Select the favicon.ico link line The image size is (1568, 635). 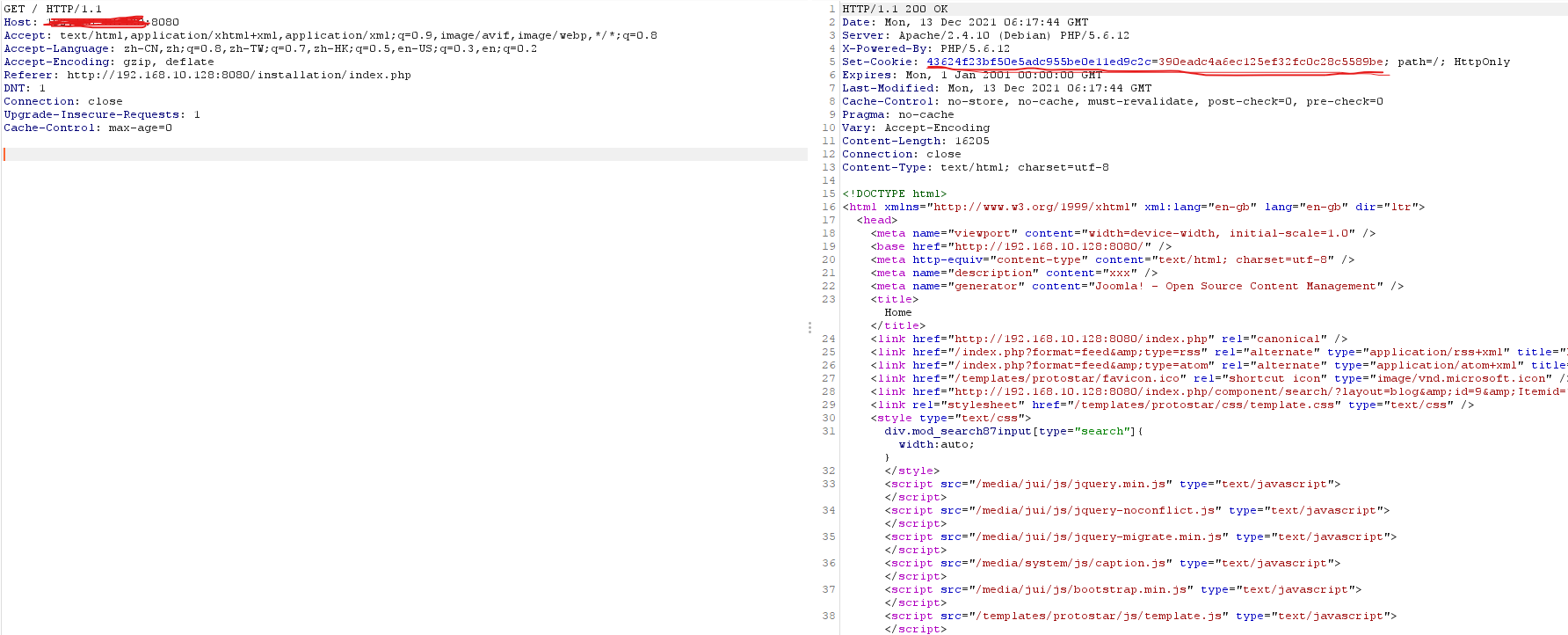coord(1219,378)
